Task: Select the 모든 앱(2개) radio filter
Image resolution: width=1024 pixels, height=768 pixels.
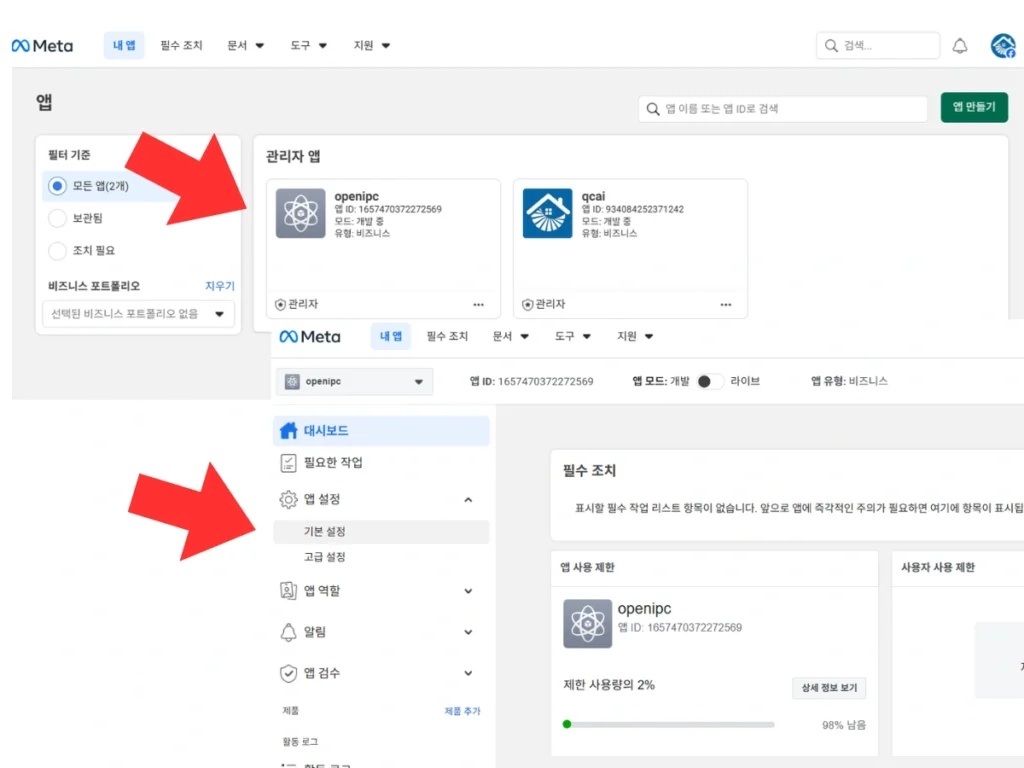Action: (x=57, y=186)
